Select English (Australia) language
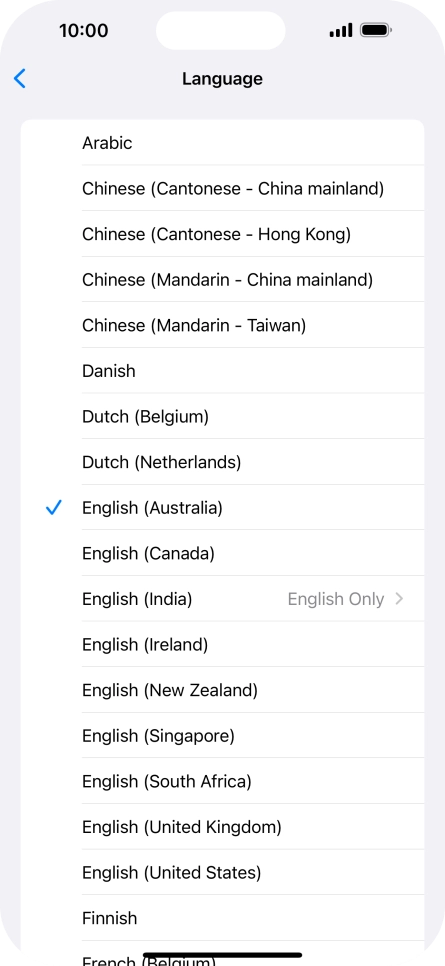The width and height of the screenshot is (445, 966). (x=222, y=508)
